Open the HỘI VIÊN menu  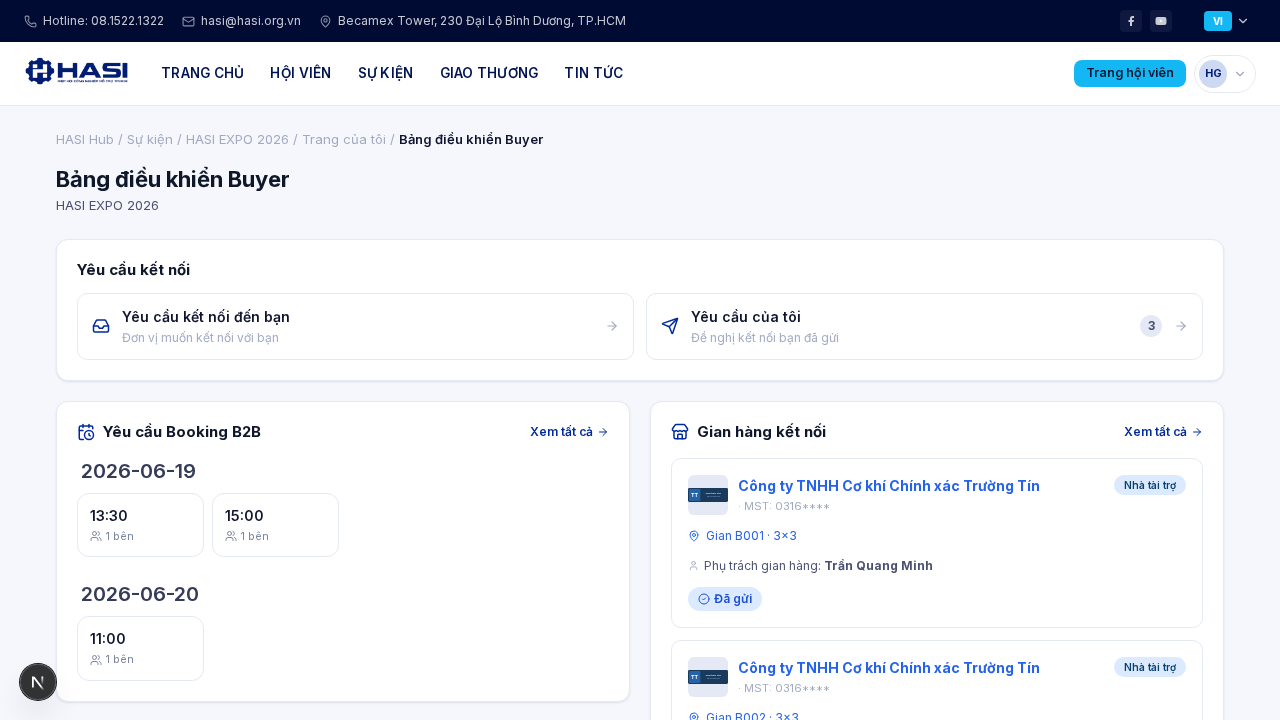(x=300, y=73)
